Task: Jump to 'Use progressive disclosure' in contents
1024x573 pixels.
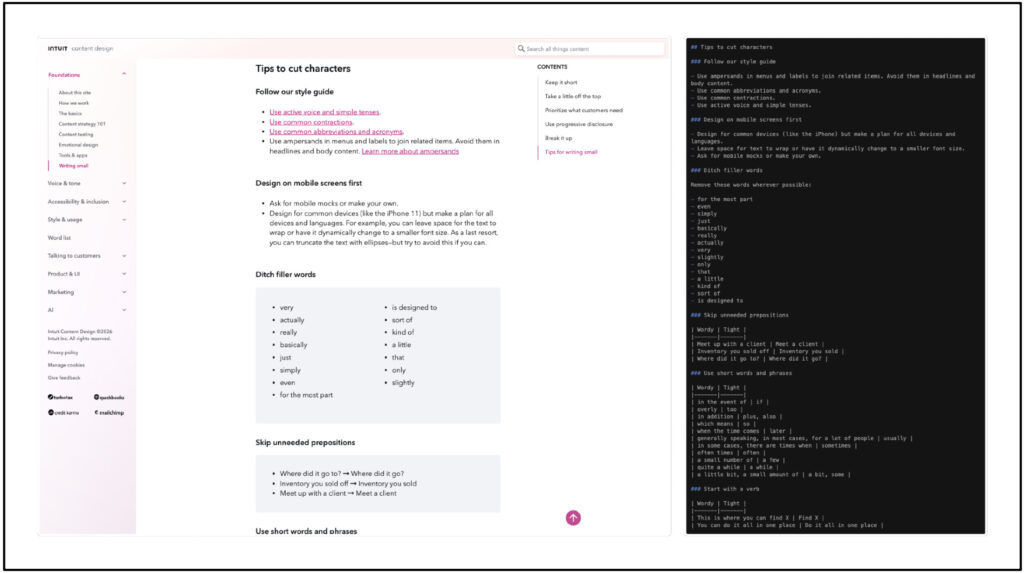Action: 579,124
